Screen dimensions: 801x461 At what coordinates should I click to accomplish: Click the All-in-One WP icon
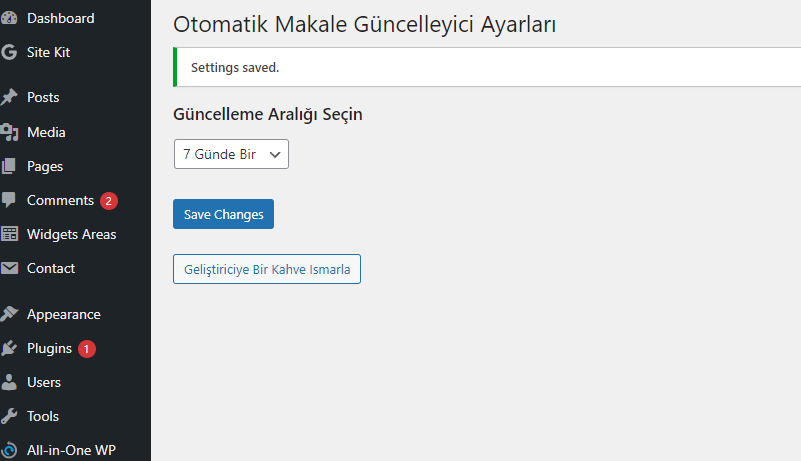(x=9, y=450)
